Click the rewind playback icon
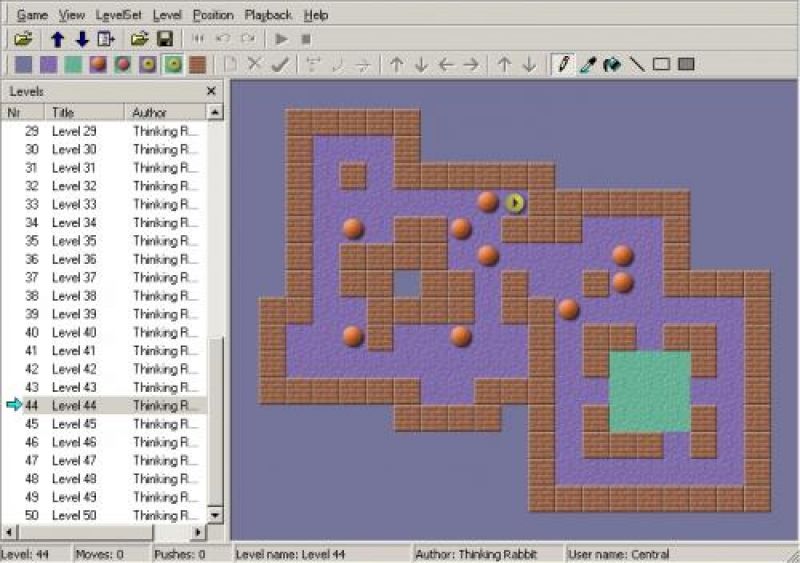 [198, 39]
